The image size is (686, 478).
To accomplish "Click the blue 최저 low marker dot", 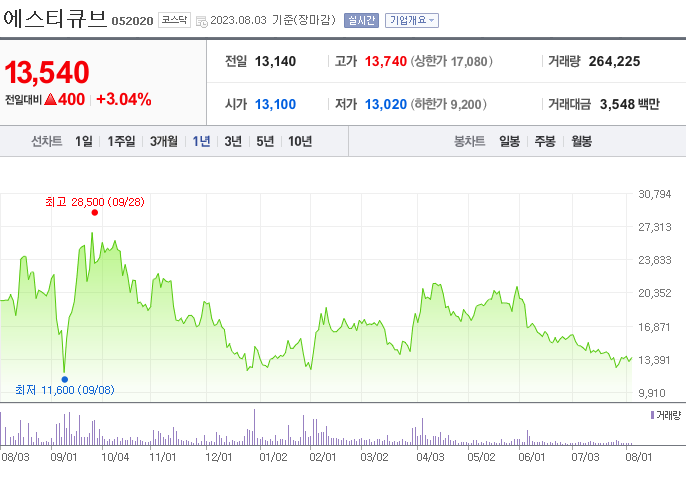I will coord(65,379).
